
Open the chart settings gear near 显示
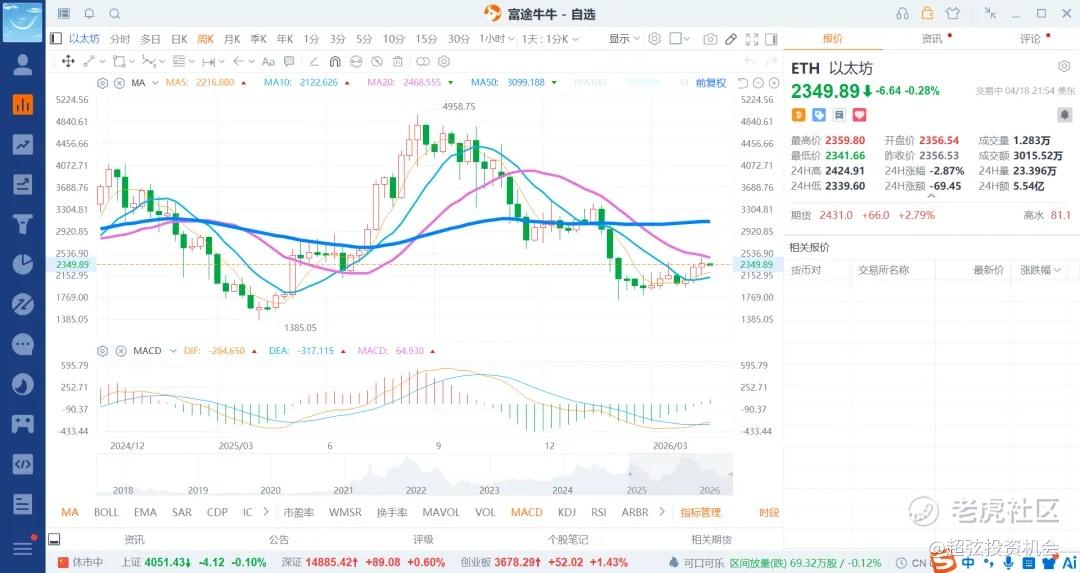pos(654,39)
